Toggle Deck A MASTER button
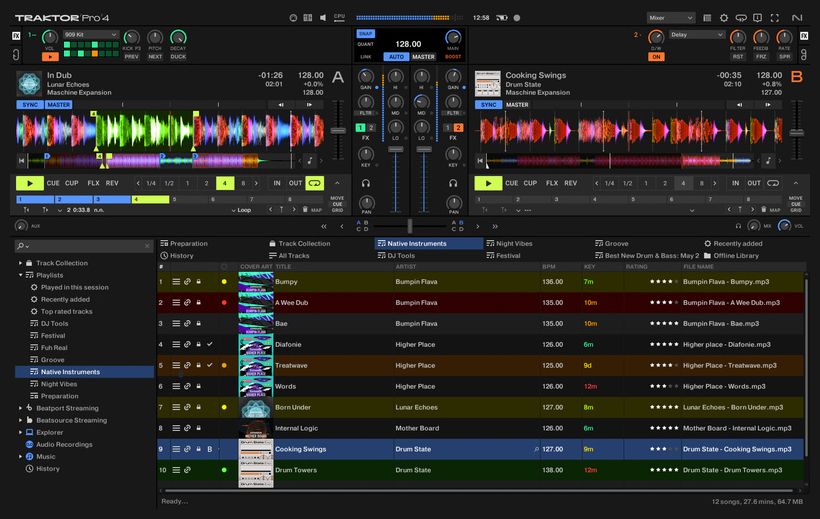The image size is (820, 519). click(x=59, y=105)
